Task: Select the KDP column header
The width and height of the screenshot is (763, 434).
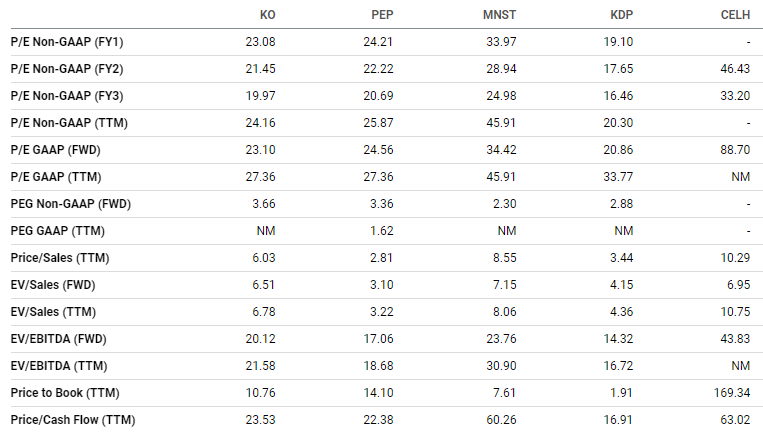Action: [x=622, y=15]
